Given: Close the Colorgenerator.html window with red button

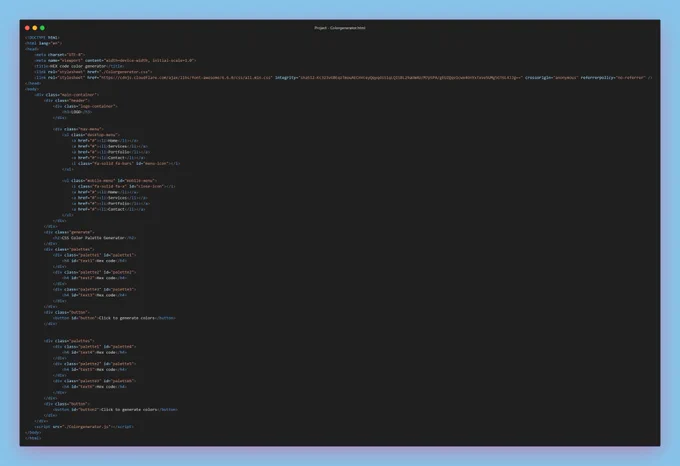Looking at the screenshot, I should 27,28.
